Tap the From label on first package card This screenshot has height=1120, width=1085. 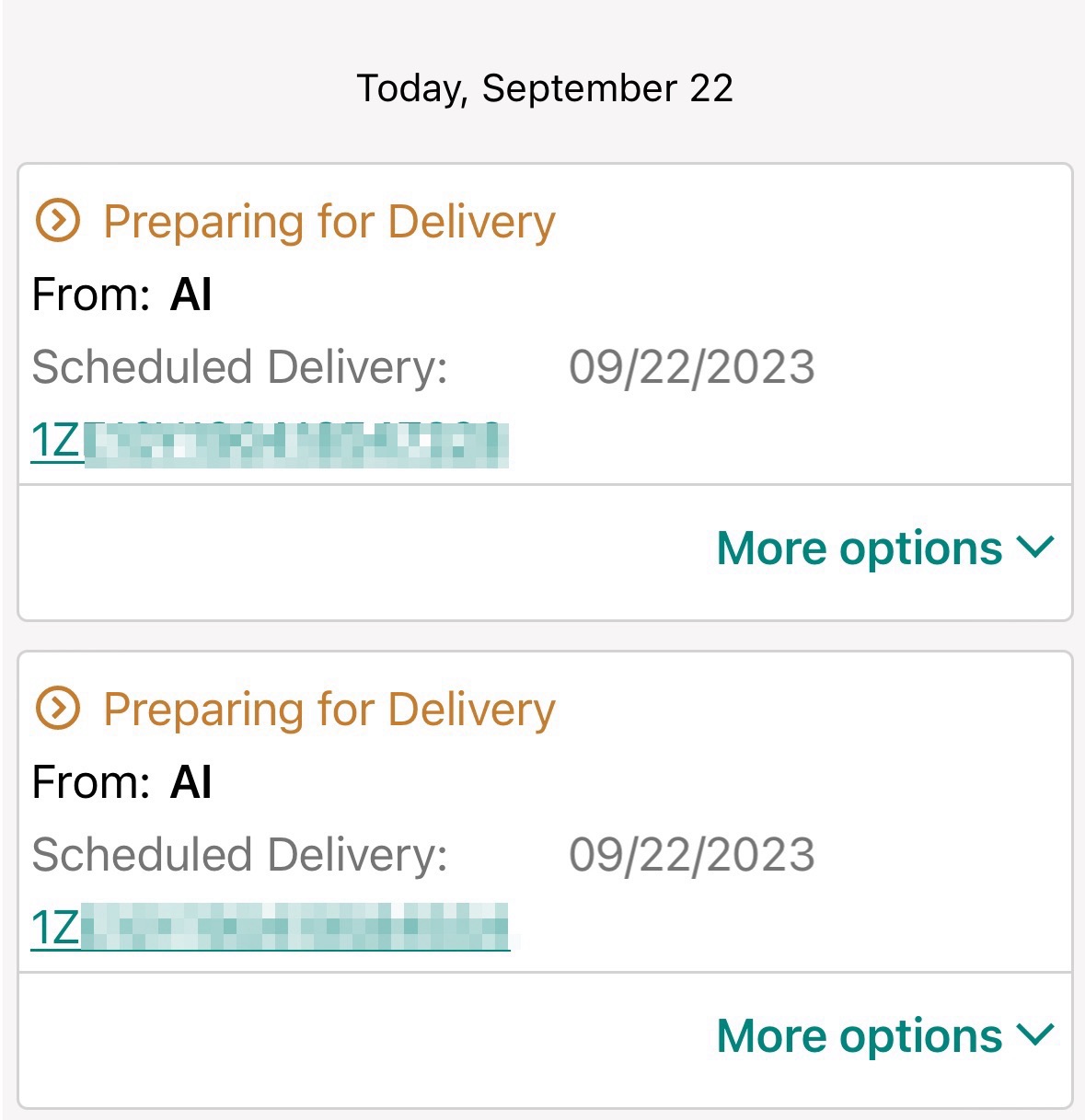tap(91, 295)
